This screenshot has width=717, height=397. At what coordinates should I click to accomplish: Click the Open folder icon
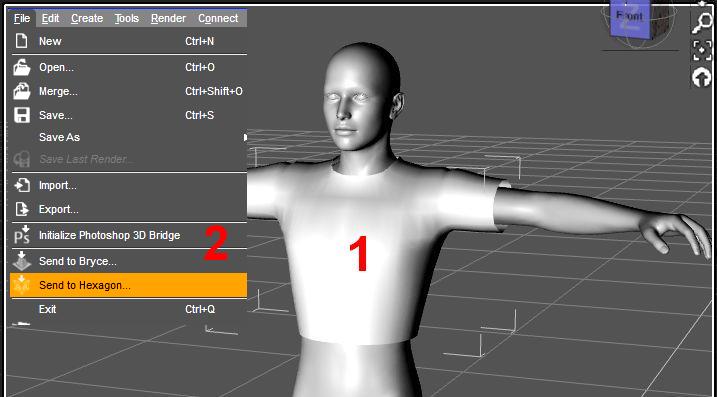(x=21, y=68)
